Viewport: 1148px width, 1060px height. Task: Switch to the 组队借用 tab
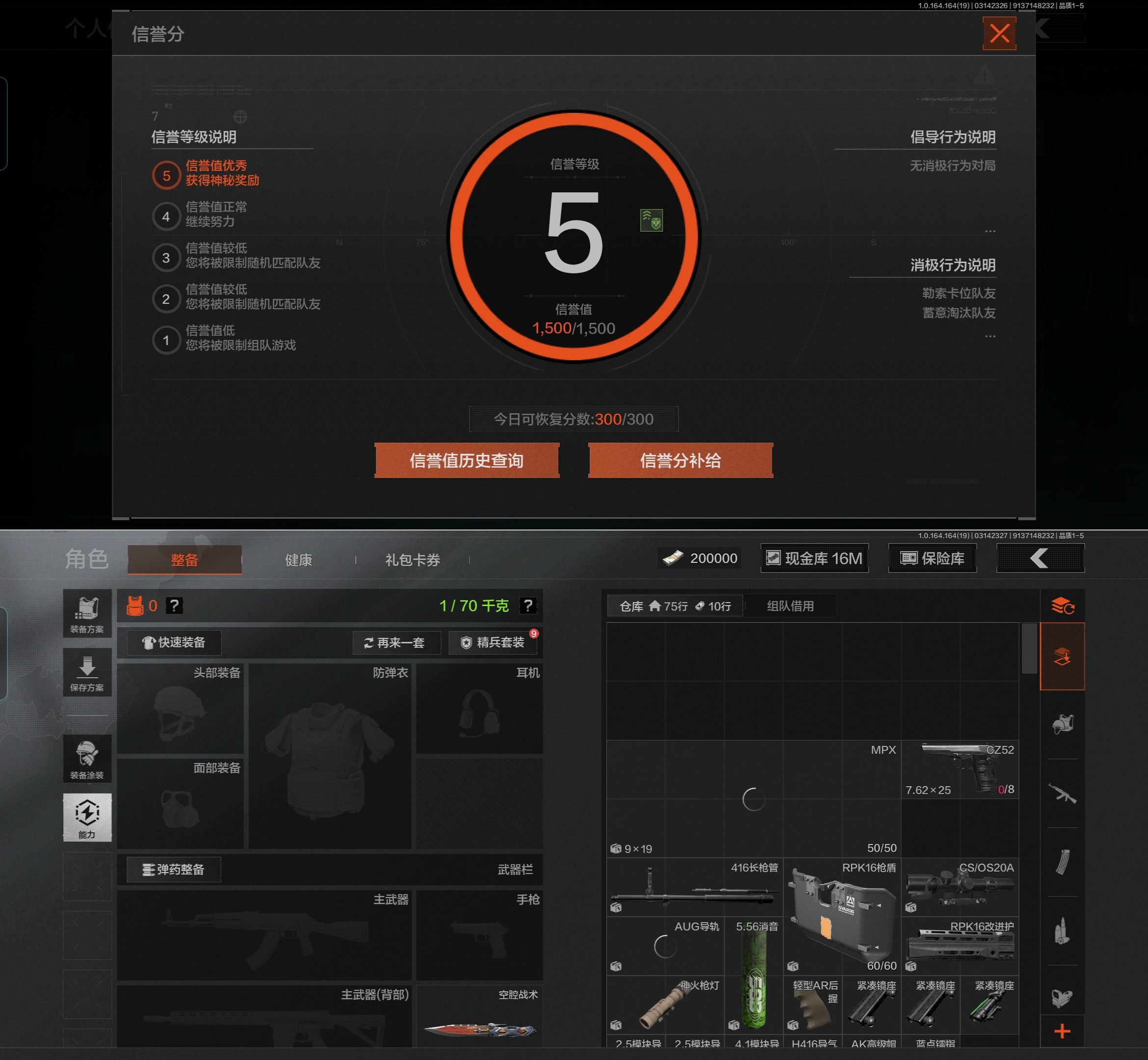[789, 606]
